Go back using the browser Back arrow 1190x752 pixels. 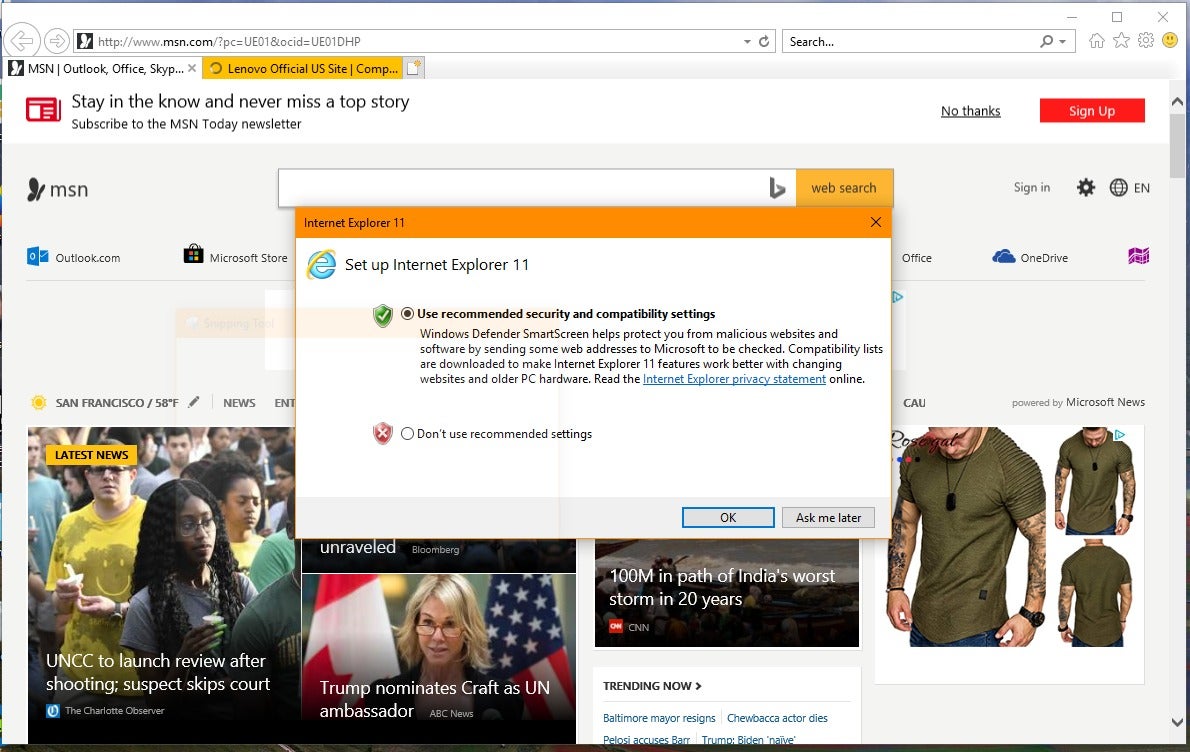22,40
